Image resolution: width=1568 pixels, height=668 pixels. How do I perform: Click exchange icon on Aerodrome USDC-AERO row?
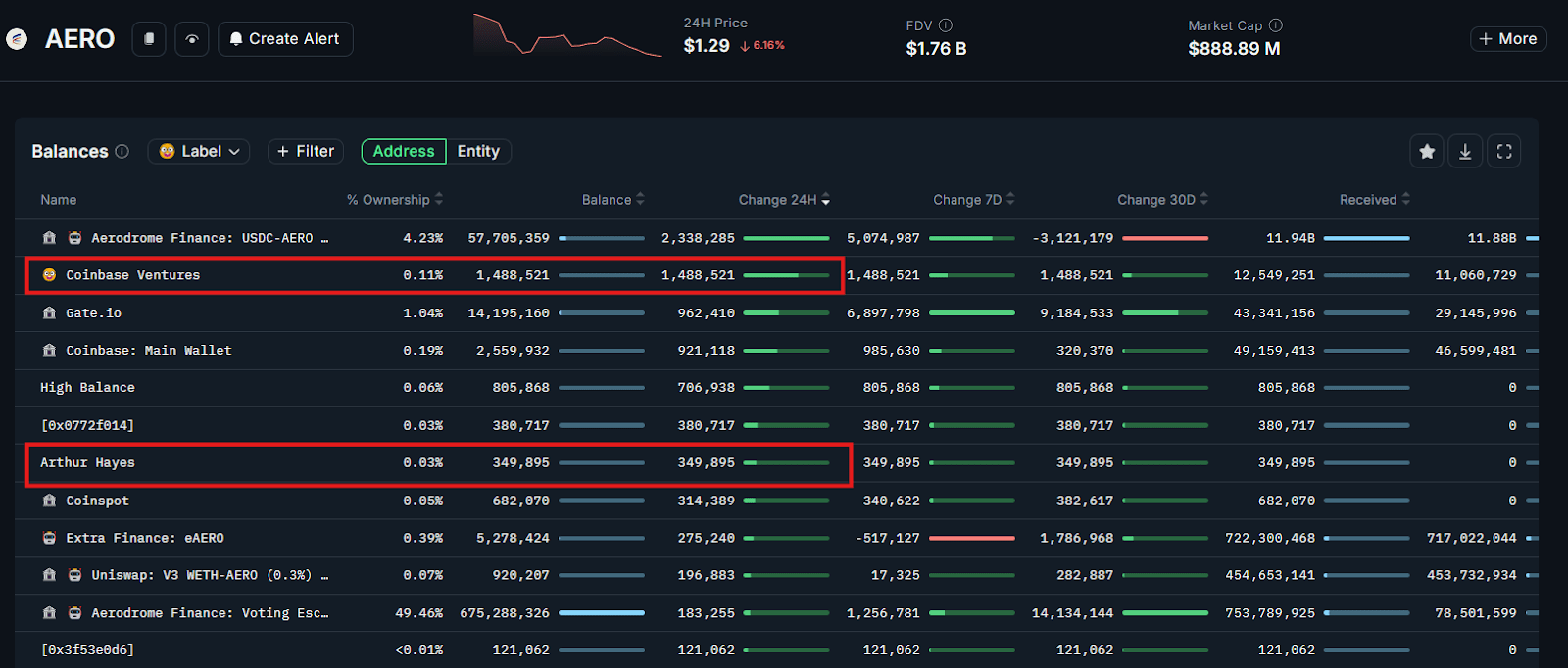pos(49,238)
